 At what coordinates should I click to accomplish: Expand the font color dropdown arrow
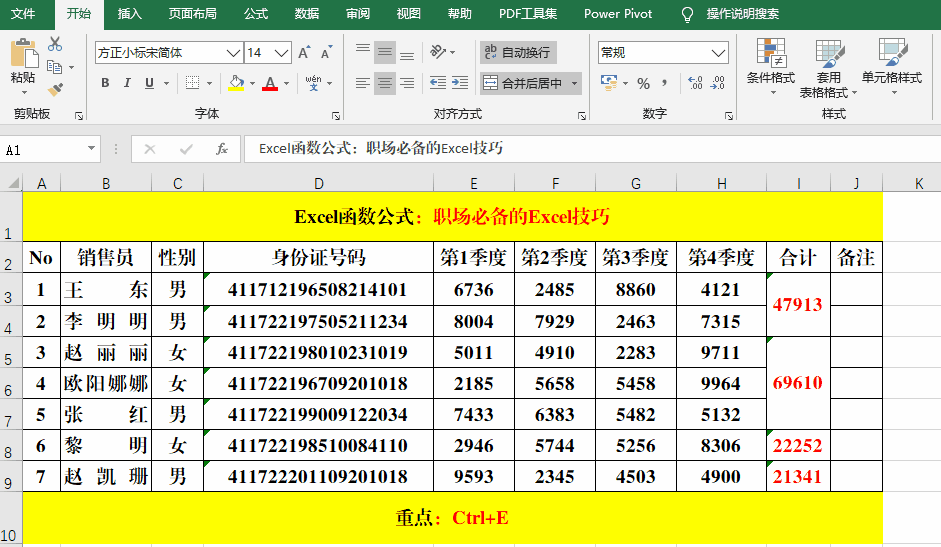[287, 83]
